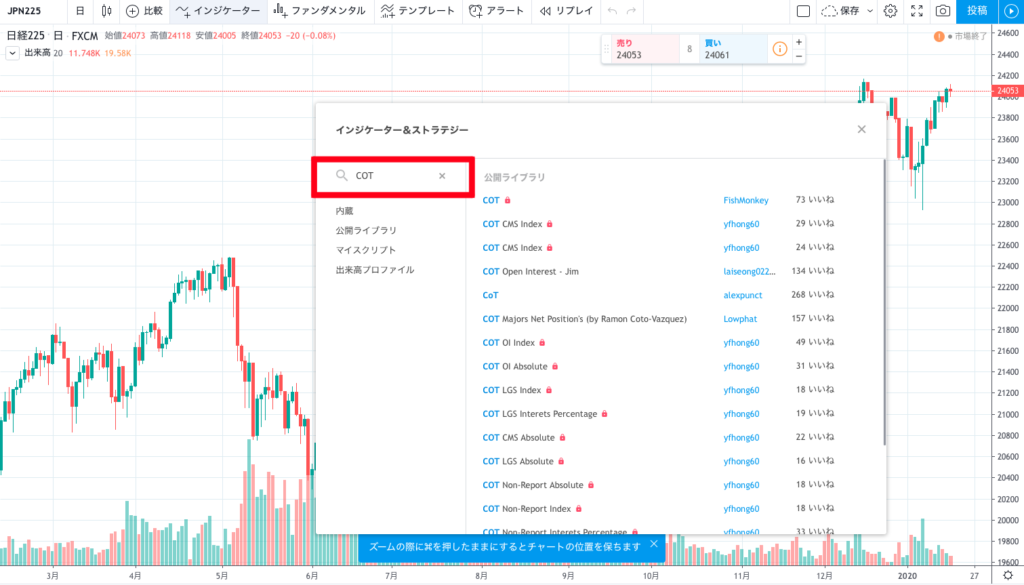
Task: Enter fullscreen chart mode
Action: click(917, 11)
